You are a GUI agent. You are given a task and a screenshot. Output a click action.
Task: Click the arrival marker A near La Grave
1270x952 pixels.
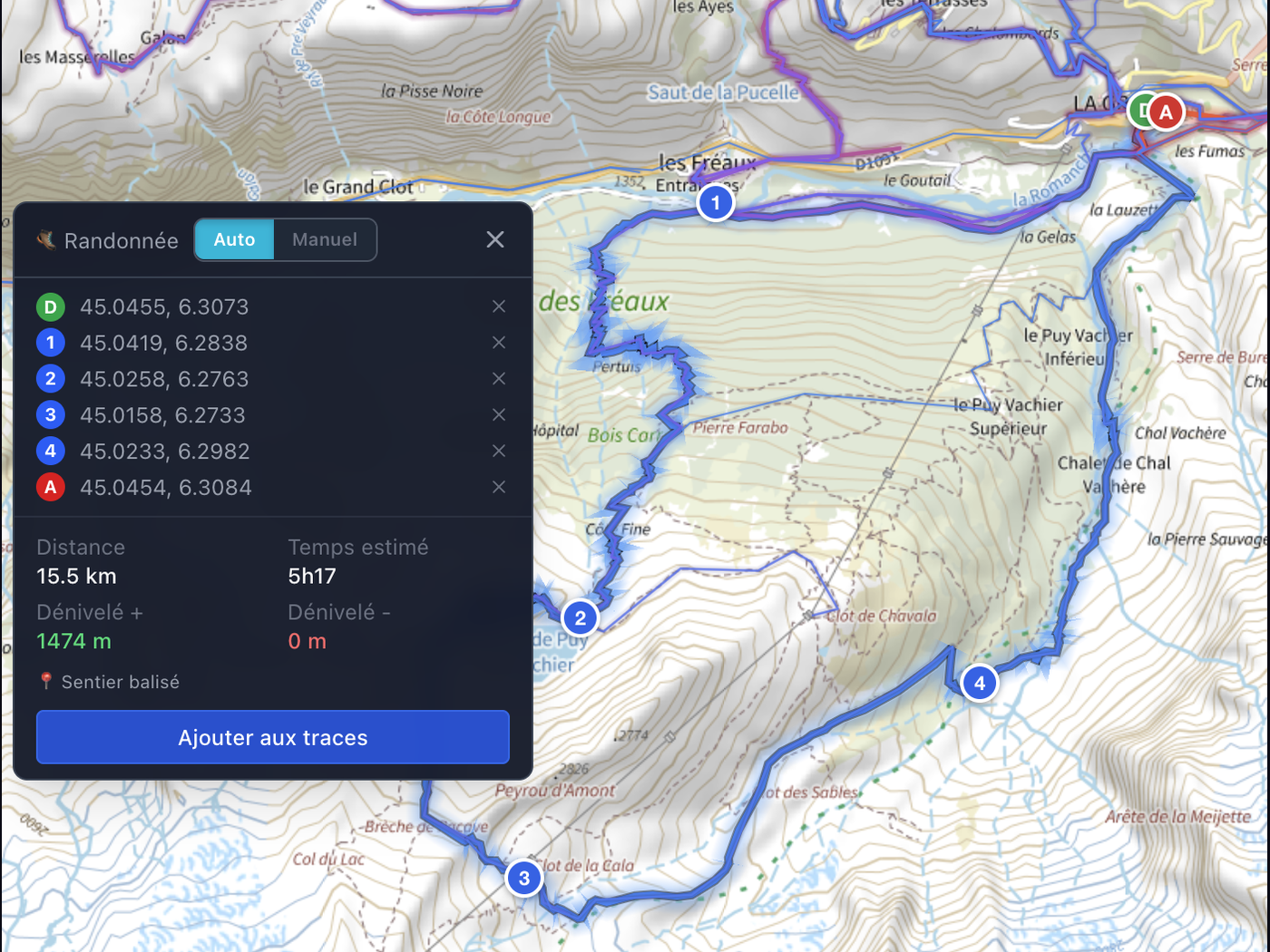[1166, 112]
